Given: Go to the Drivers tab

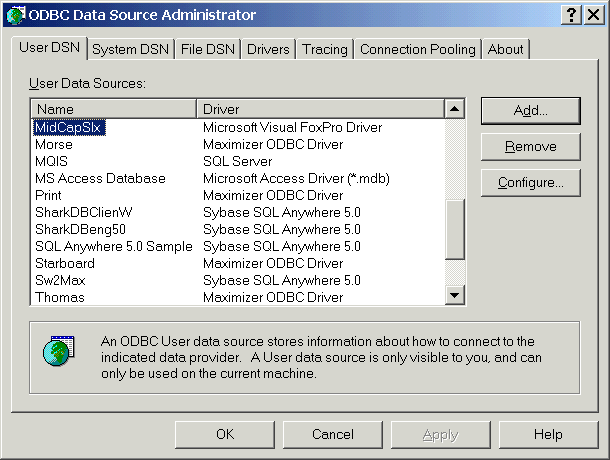Looking at the screenshot, I should (268, 49).
